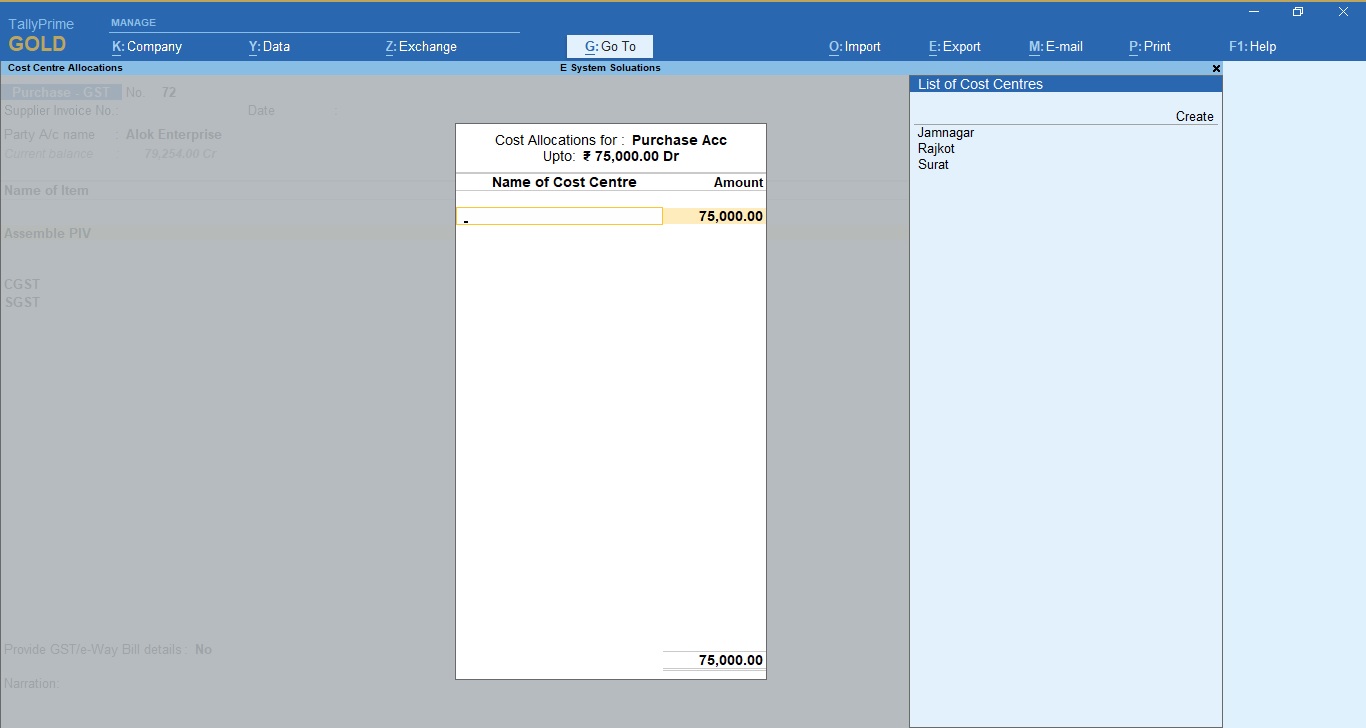The height and width of the screenshot is (728, 1366).
Task: Click the TallyPrime GOLD logo
Action: tap(40, 36)
